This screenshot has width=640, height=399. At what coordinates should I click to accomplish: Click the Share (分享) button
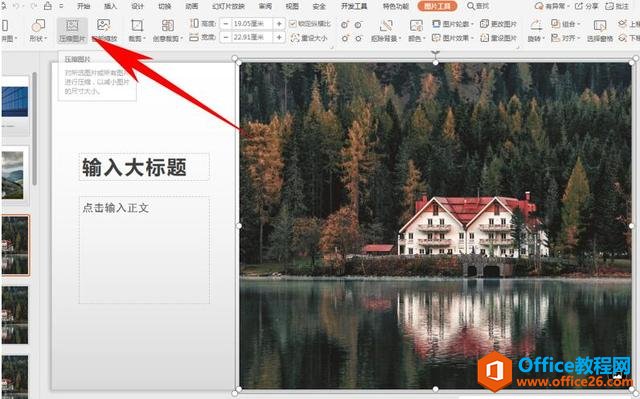pyautogui.click(x=586, y=6)
